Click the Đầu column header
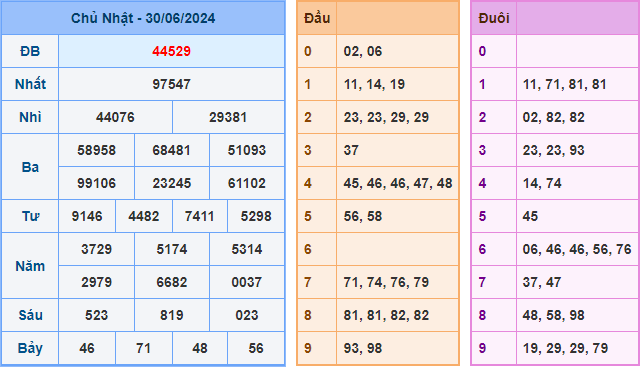Image resolution: width=641 pixels, height=367 pixels. [317, 18]
